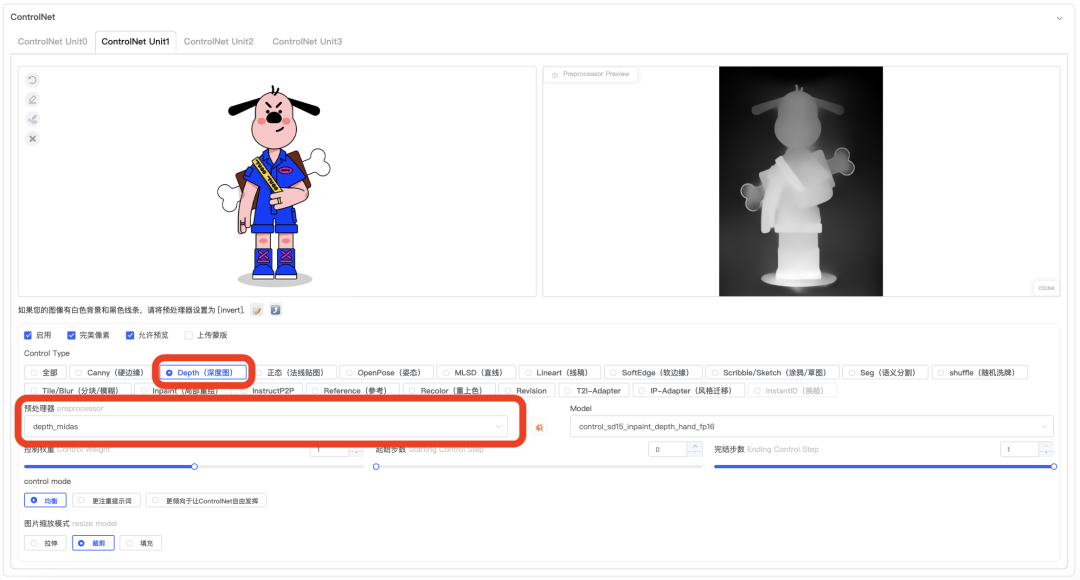Select Scribble/Sketch (涂鸦/草图) control type
The image size is (1080, 580).
pos(772,373)
